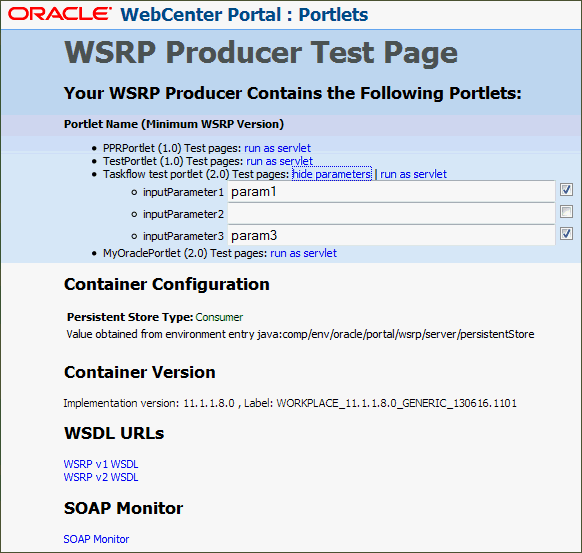The height and width of the screenshot is (553, 582).
Task: Click the Container Configuration heading
Action: (167, 285)
